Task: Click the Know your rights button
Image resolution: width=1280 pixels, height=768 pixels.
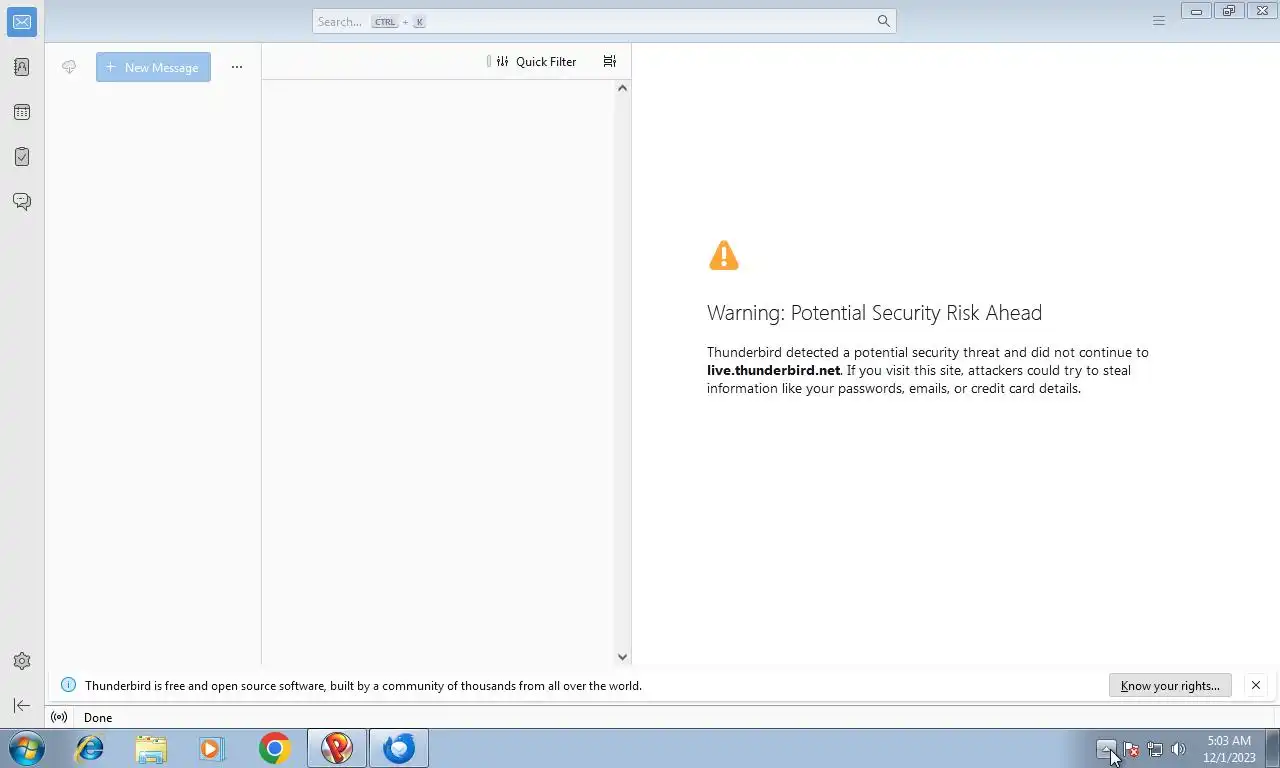Action: point(1170,685)
